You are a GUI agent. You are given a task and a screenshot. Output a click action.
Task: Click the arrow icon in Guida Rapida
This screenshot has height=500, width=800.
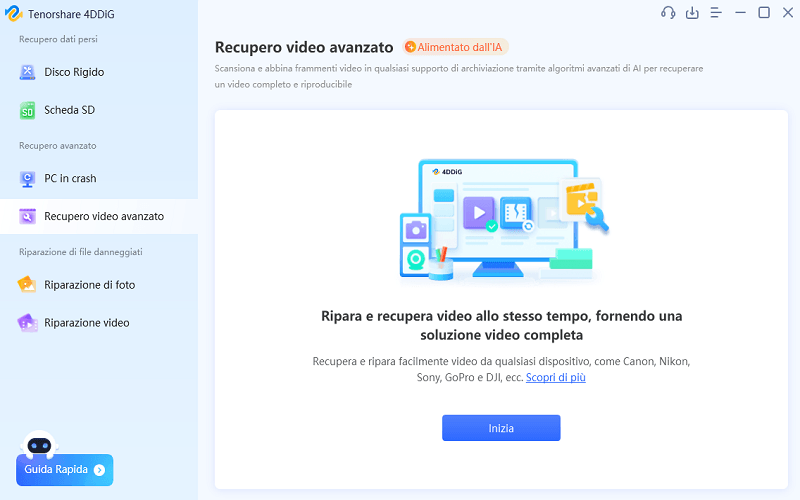click(99, 470)
